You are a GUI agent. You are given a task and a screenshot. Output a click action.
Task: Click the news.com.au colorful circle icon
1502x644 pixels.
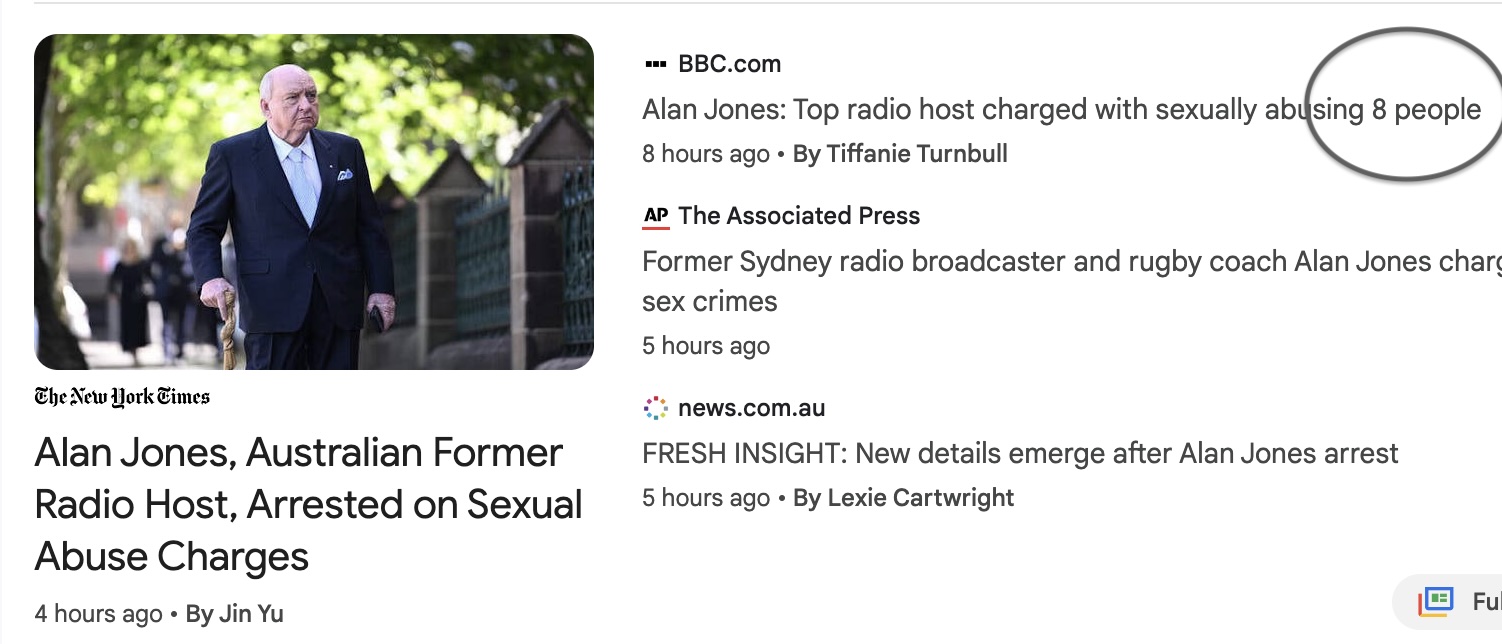click(655, 408)
